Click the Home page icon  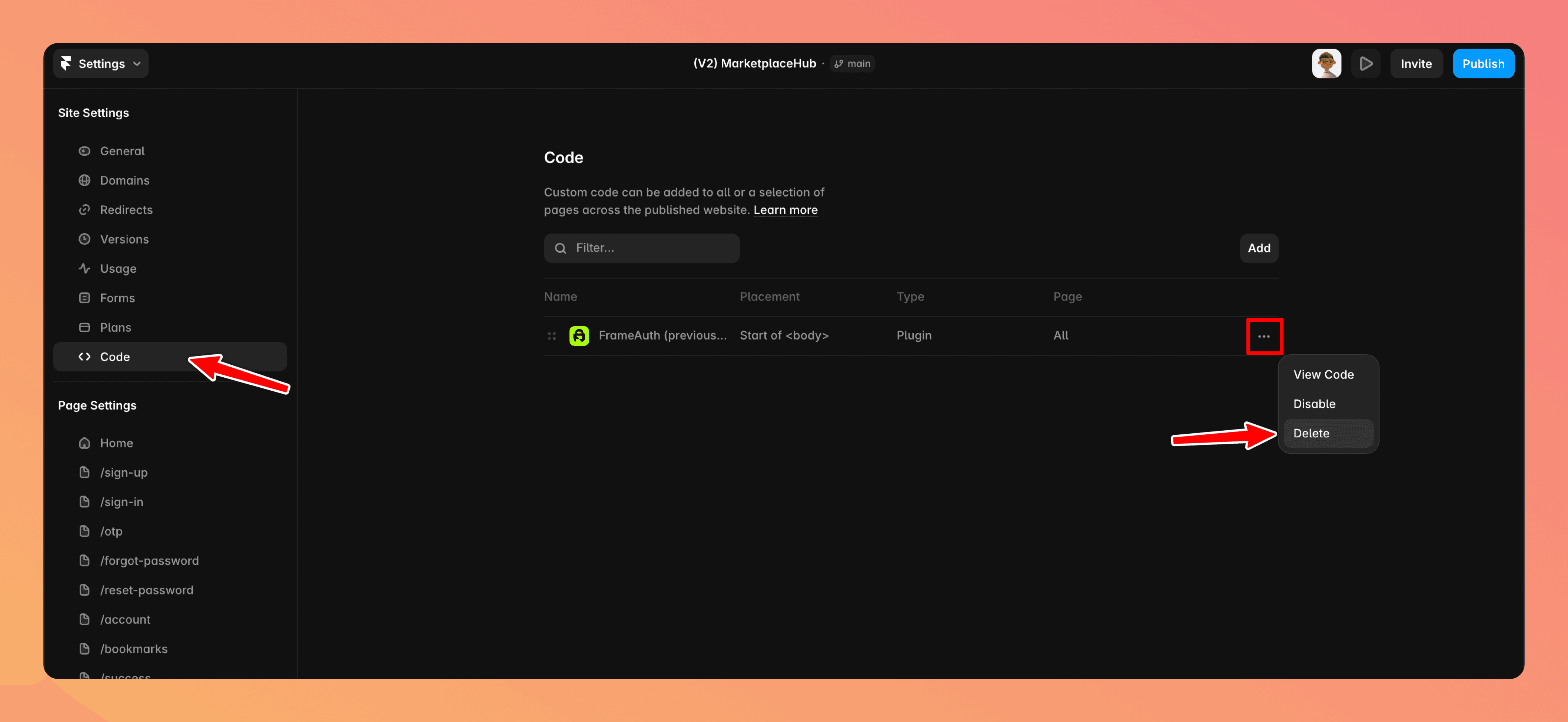pyautogui.click(x=84, y=443)
